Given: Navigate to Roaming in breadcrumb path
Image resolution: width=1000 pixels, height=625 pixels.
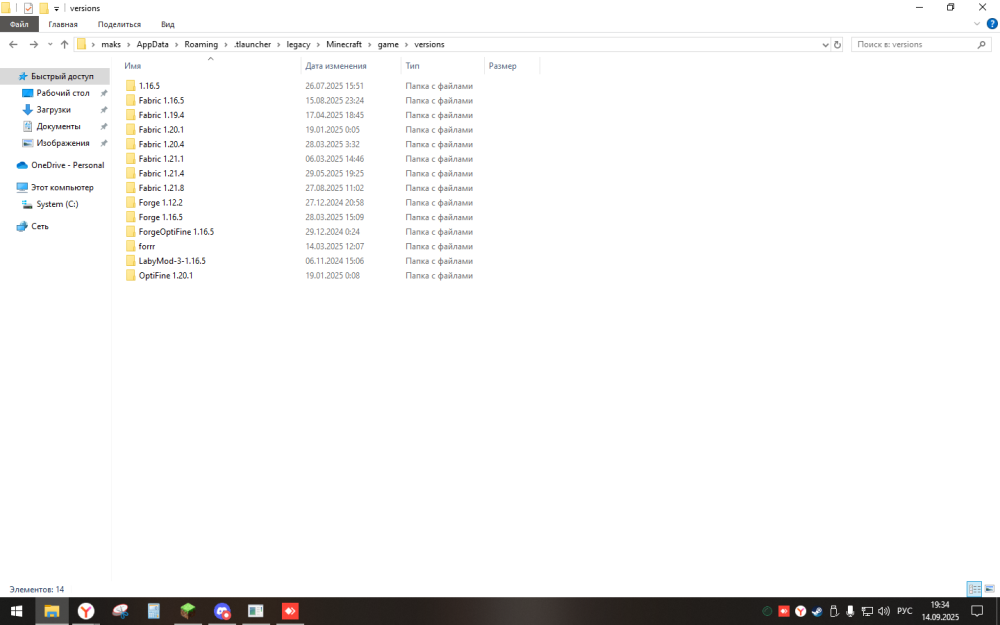Looking at the screenshot, I should pos(201,45).
